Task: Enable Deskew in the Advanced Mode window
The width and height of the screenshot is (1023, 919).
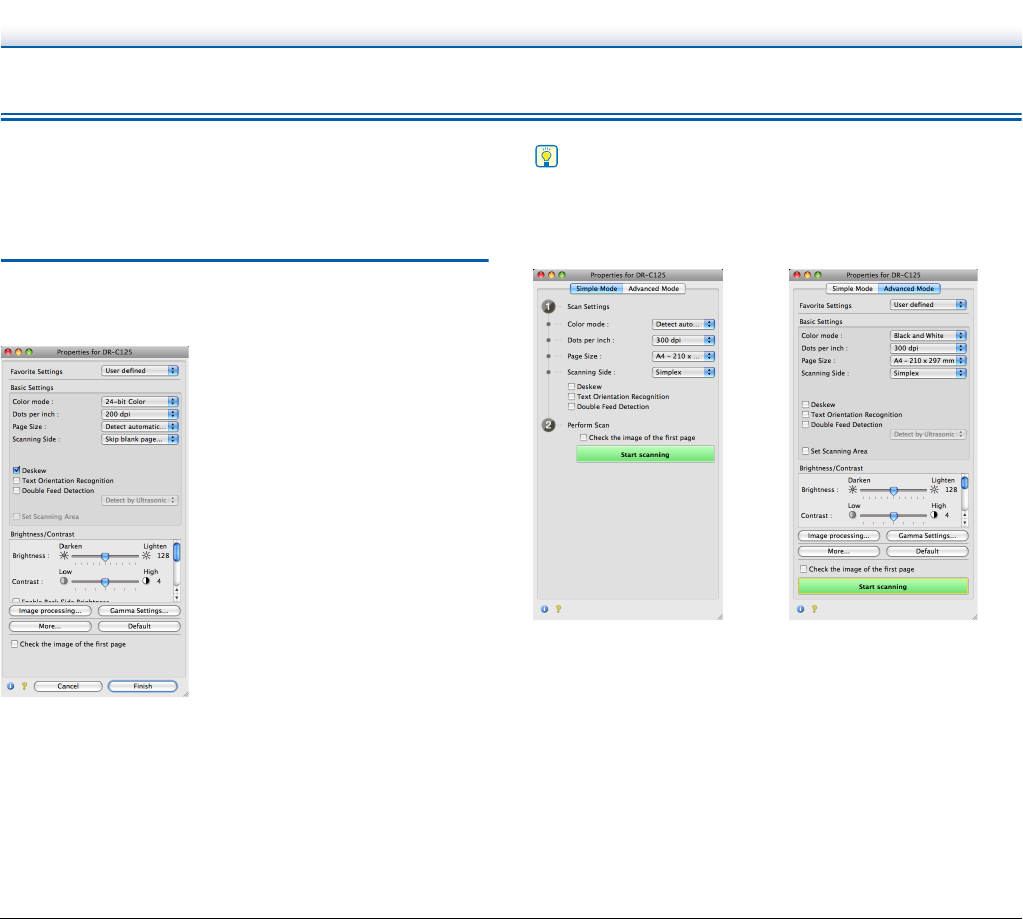Action: (805, 404)
